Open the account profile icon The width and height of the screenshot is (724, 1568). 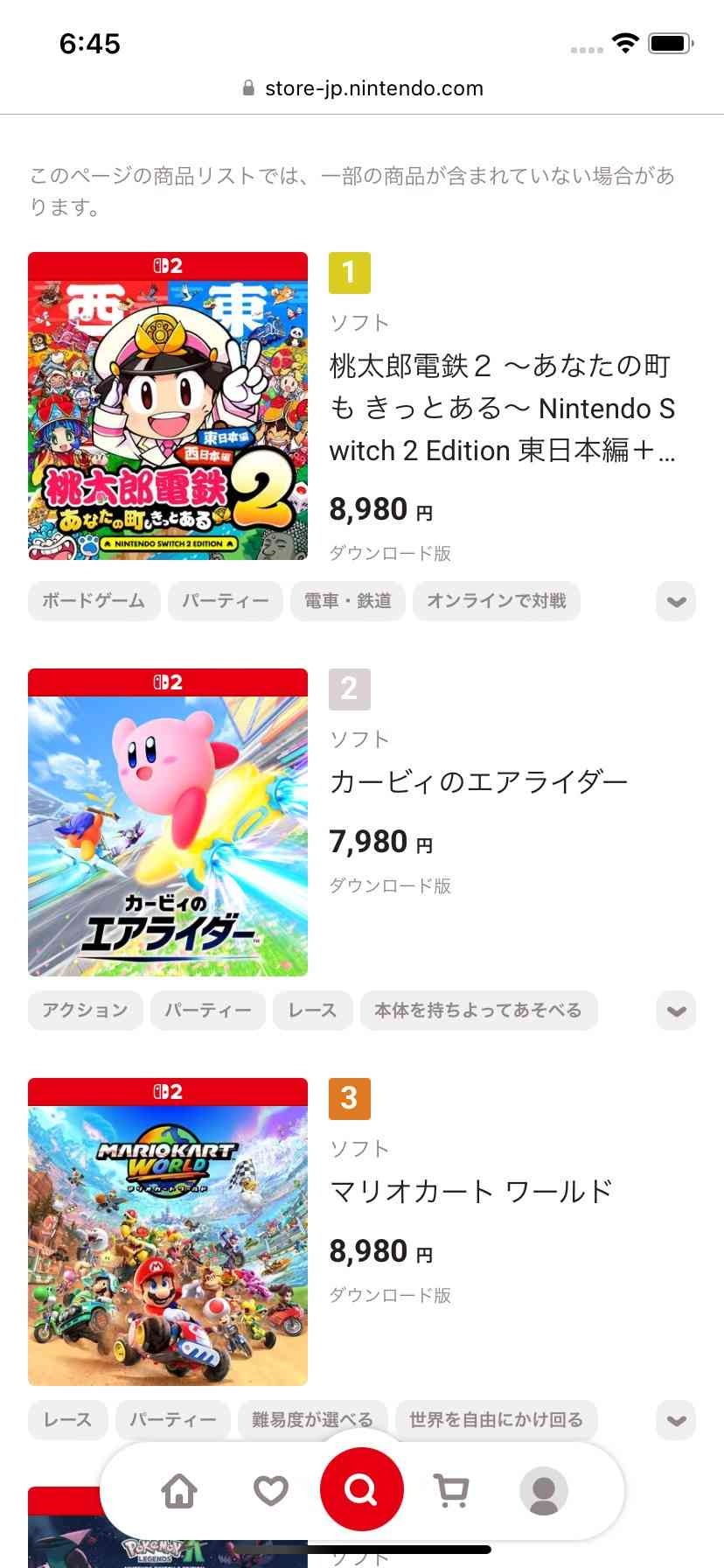point(543,1490)
